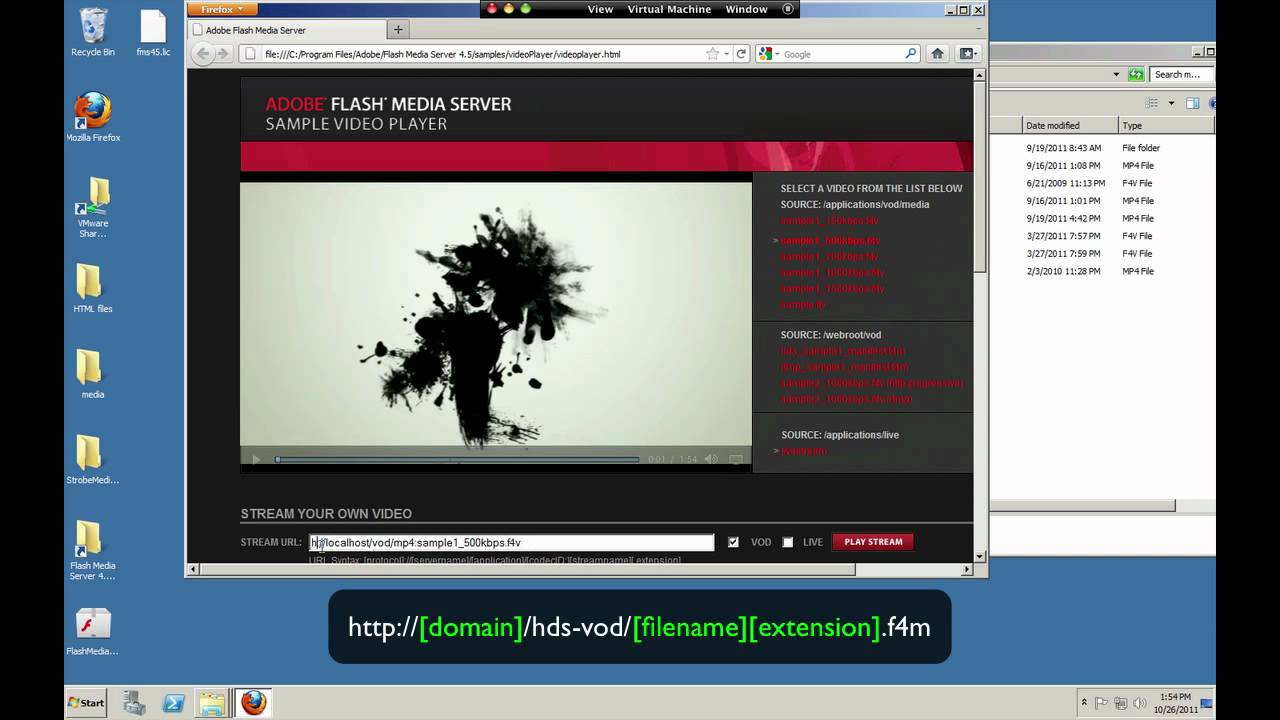Click the PLAY STREAM button

873,542
